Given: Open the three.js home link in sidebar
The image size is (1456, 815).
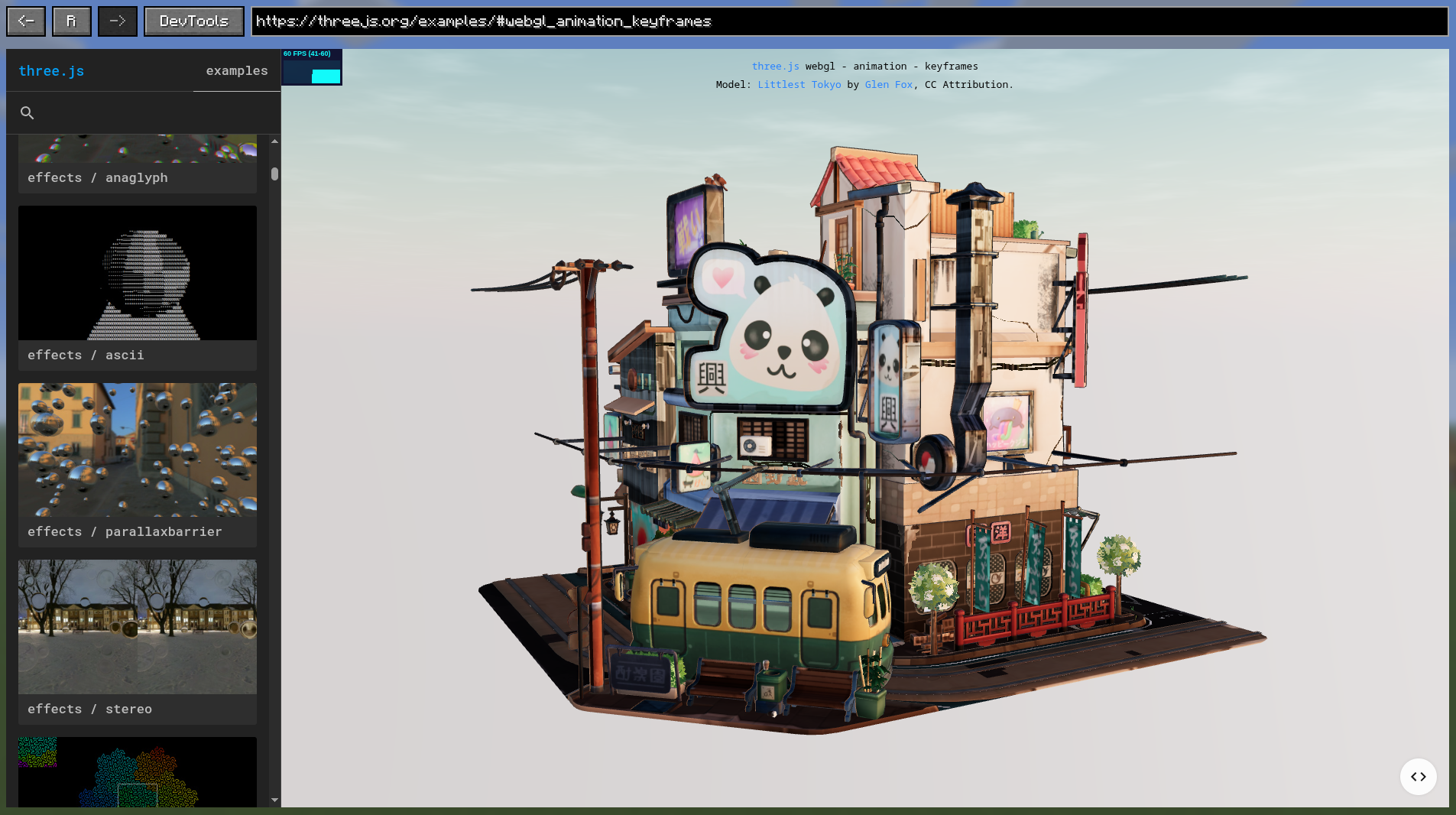Looking at the screenshot, I should (51, 71).
